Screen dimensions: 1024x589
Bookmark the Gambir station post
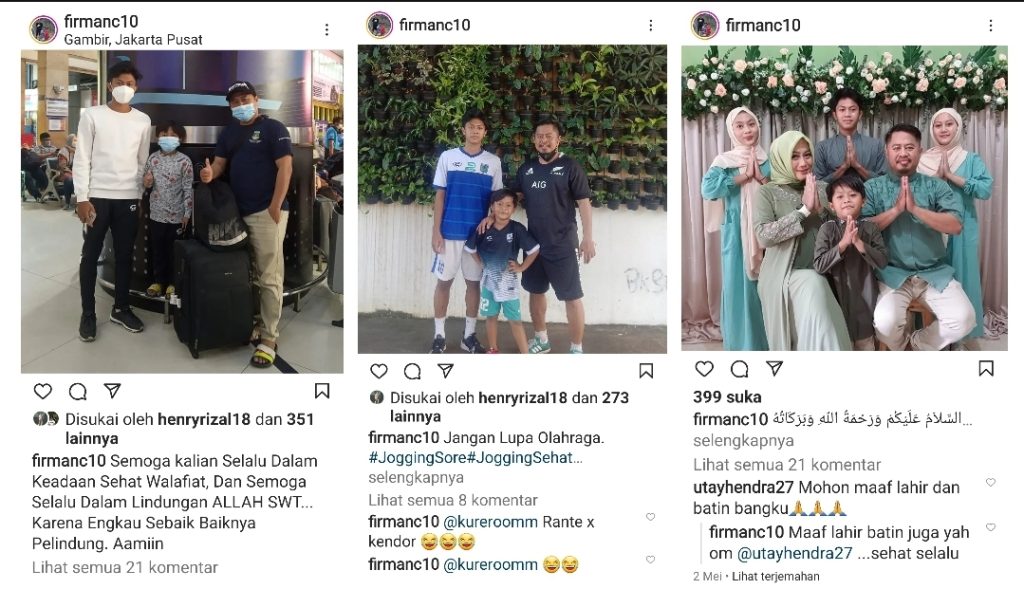click(x=322, y=390)
